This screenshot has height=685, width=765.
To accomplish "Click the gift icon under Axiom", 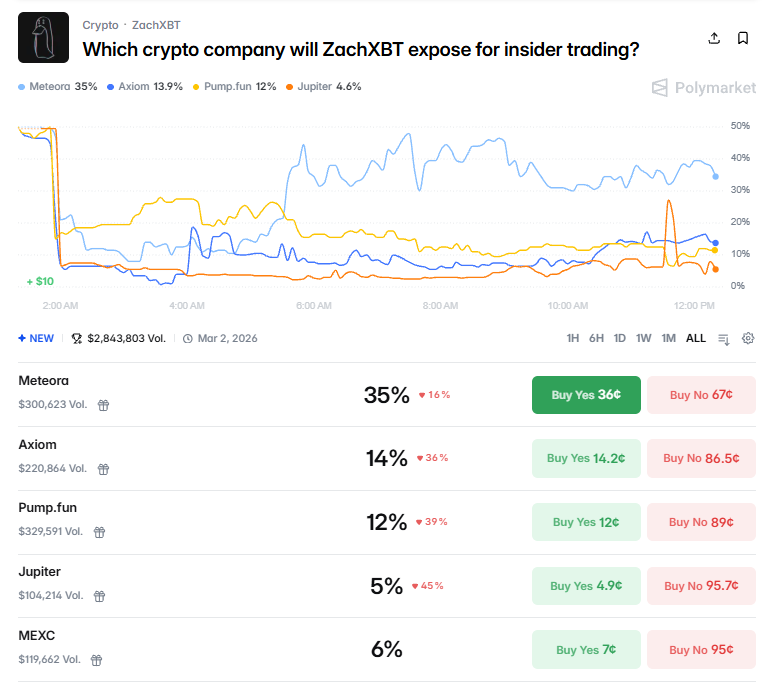I will (x=103, y=469).
